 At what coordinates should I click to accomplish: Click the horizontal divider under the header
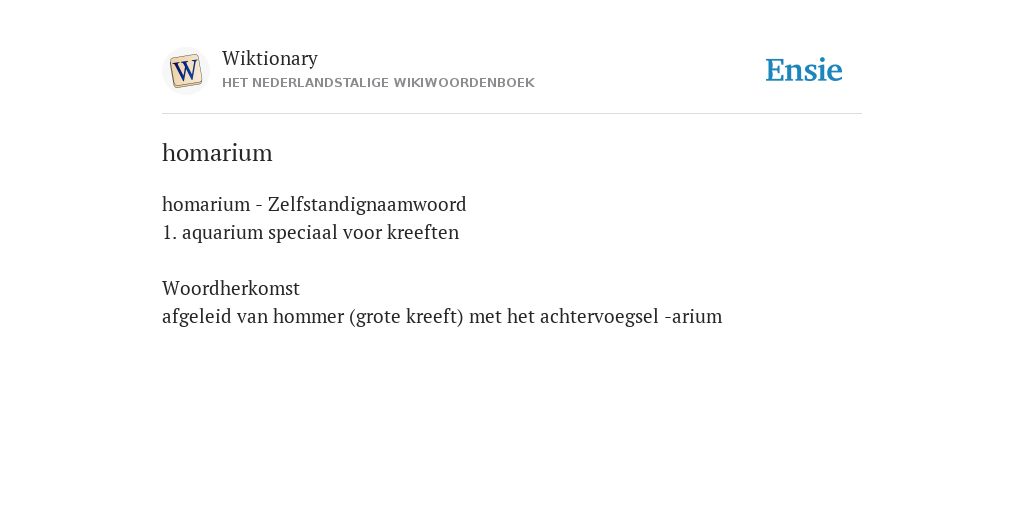tap(512, 114)
